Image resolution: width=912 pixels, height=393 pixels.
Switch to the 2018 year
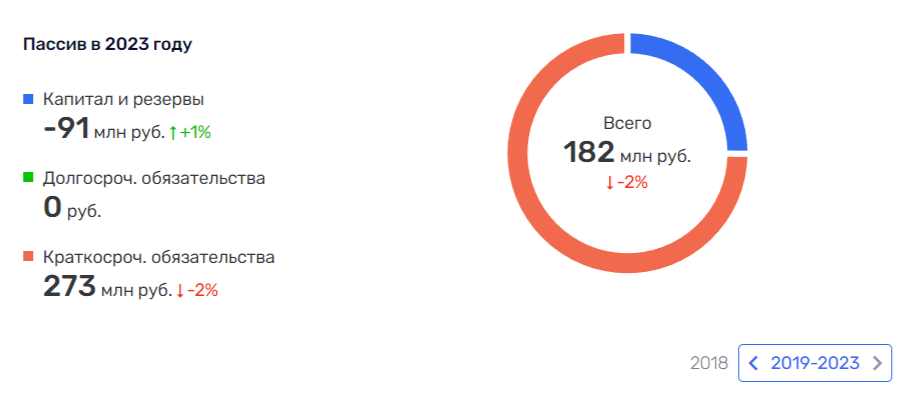(x=709, y=363)
